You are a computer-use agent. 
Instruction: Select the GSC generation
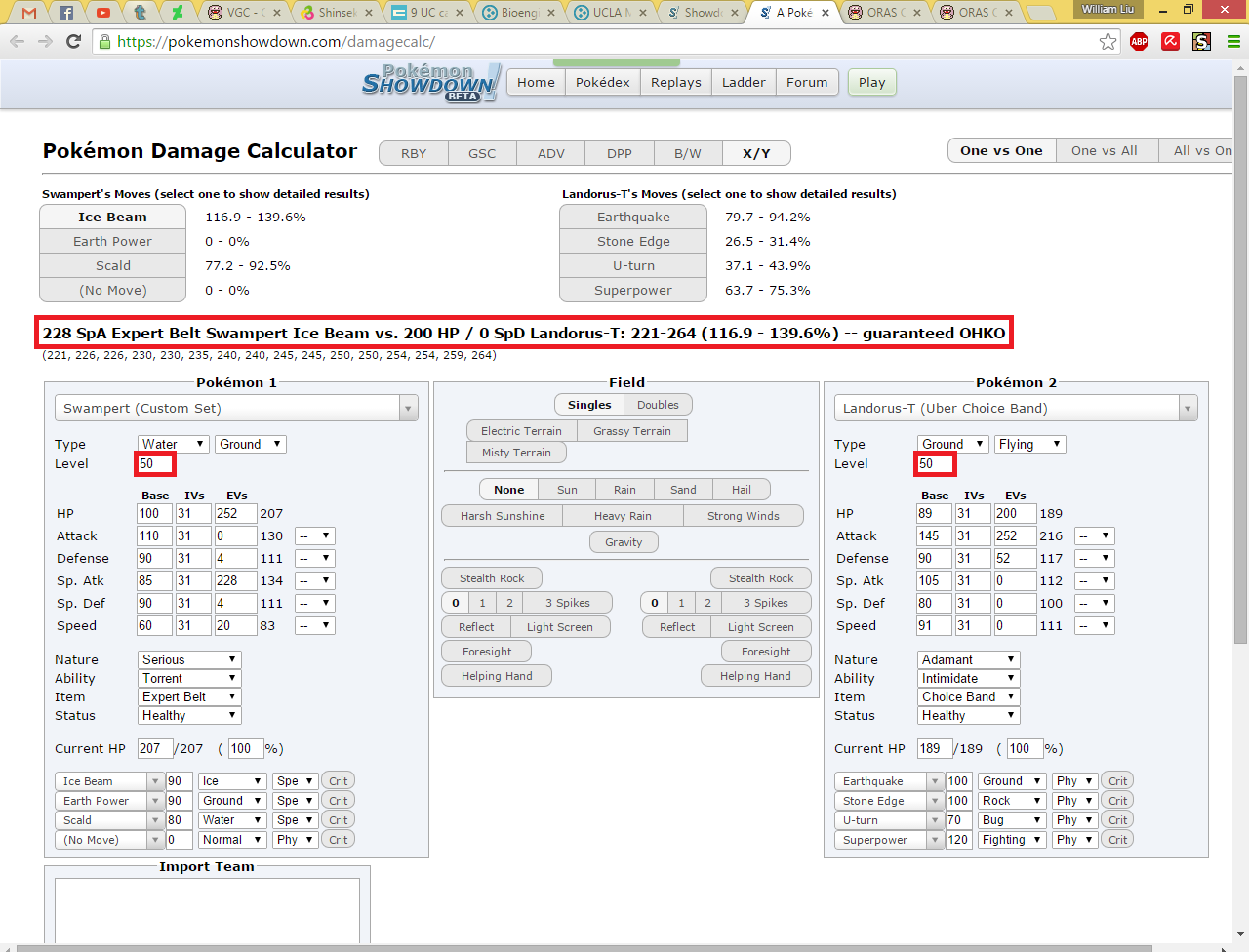tap(482, 153)
